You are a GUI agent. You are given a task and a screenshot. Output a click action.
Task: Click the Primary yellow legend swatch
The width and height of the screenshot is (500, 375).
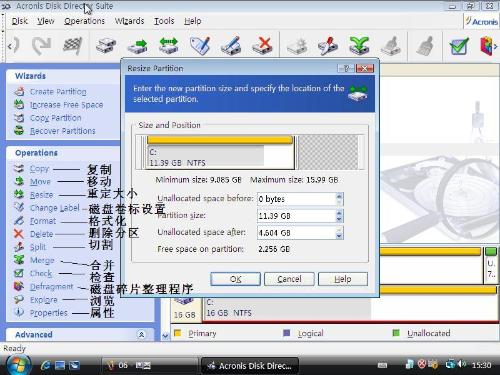[177, 333]
